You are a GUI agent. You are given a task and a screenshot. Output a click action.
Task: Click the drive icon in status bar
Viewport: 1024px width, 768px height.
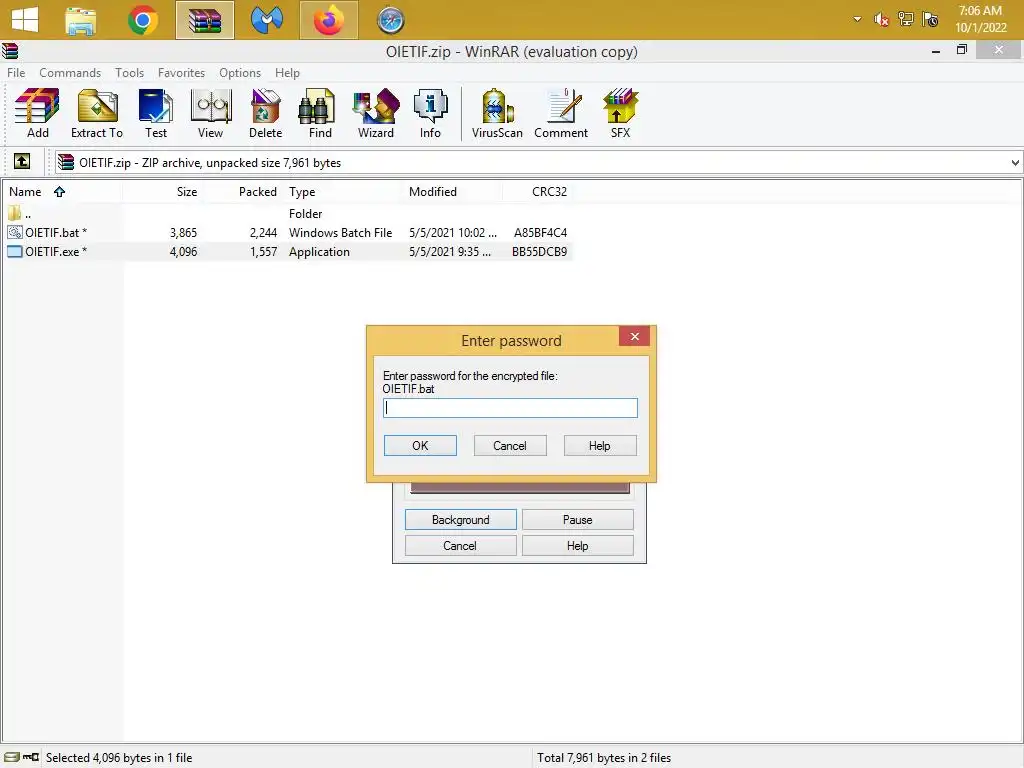[x=12, y=757]
